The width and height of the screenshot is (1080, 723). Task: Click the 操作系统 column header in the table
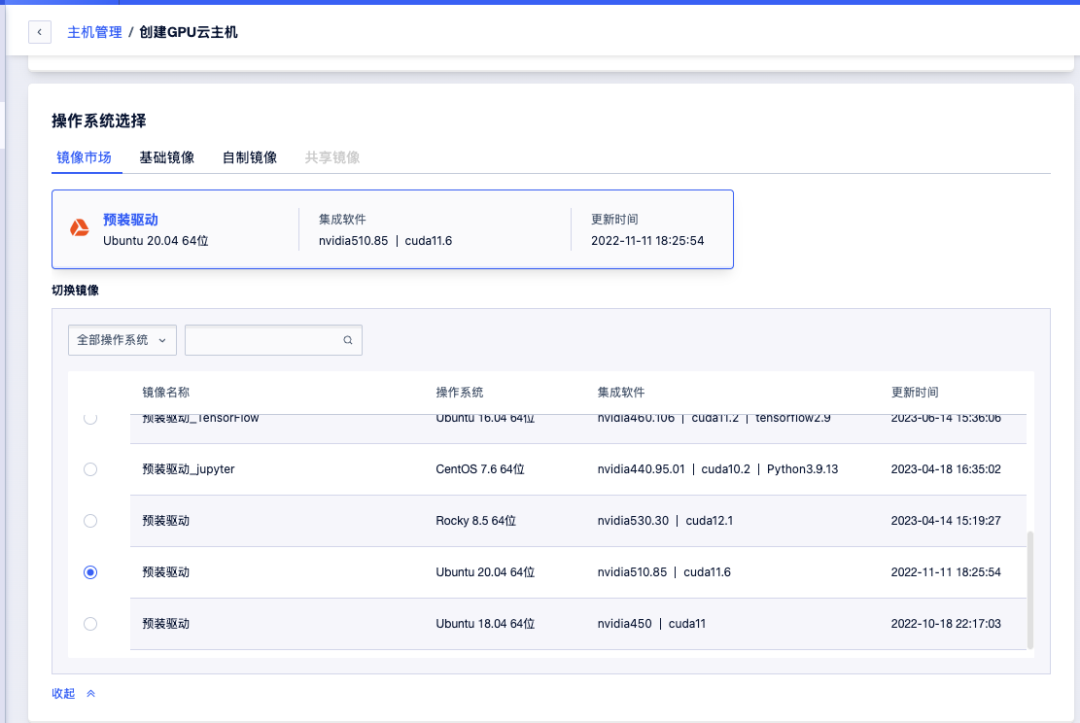(459, 392)
